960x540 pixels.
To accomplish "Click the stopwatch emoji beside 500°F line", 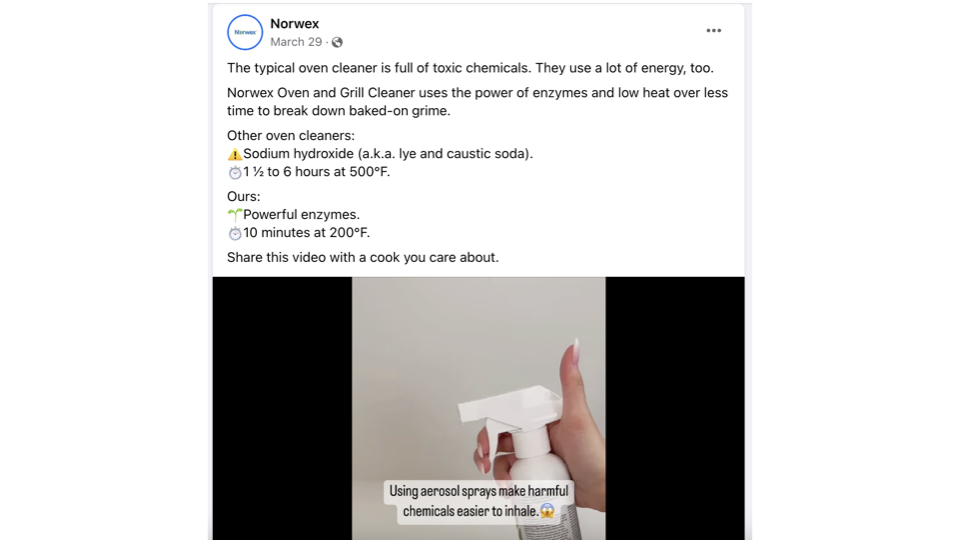I will click(234, 173).
